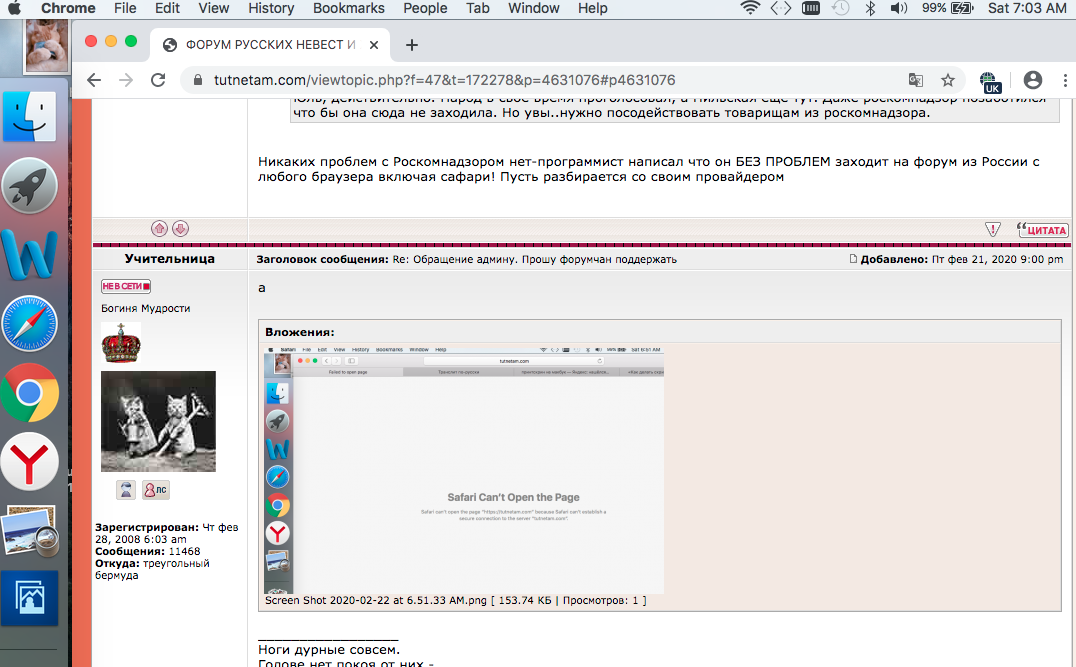
Task: Open the UK globe extension icon
Action: 989,81
